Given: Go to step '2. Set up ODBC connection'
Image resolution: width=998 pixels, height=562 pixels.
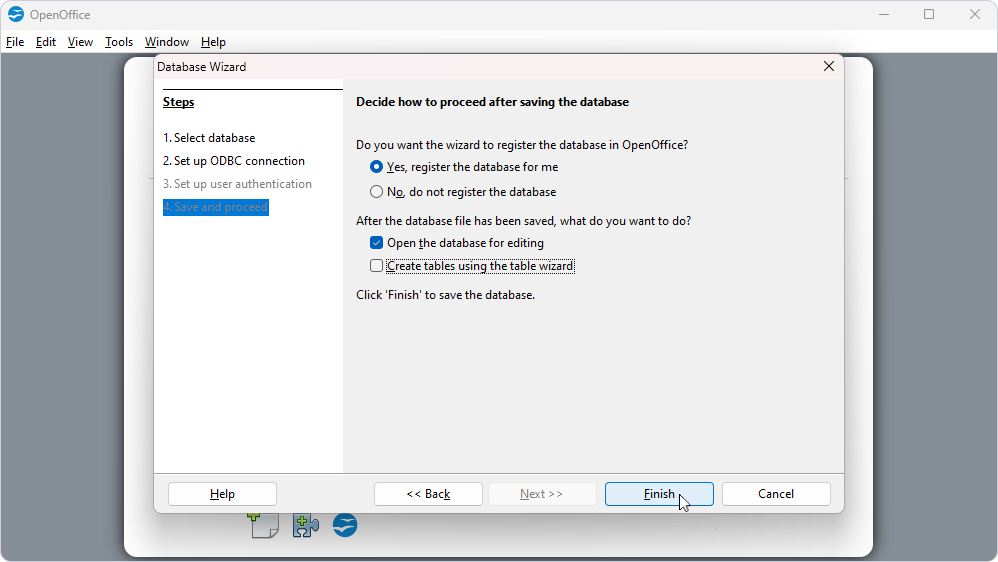Looking at the screenshot, I should click(x=234, y=160).
